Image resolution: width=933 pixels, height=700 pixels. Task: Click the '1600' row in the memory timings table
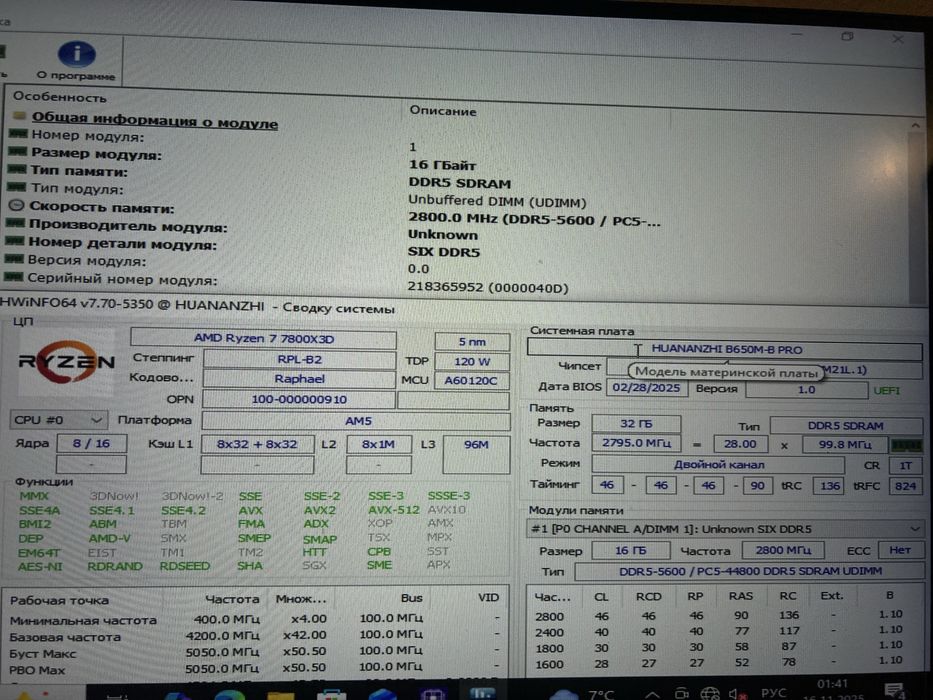click(718, 662)
